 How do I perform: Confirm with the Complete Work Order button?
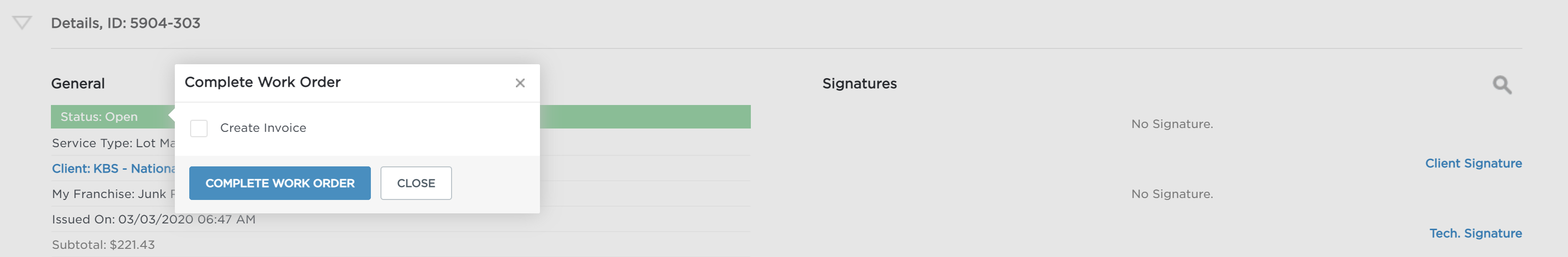[280, 183]
